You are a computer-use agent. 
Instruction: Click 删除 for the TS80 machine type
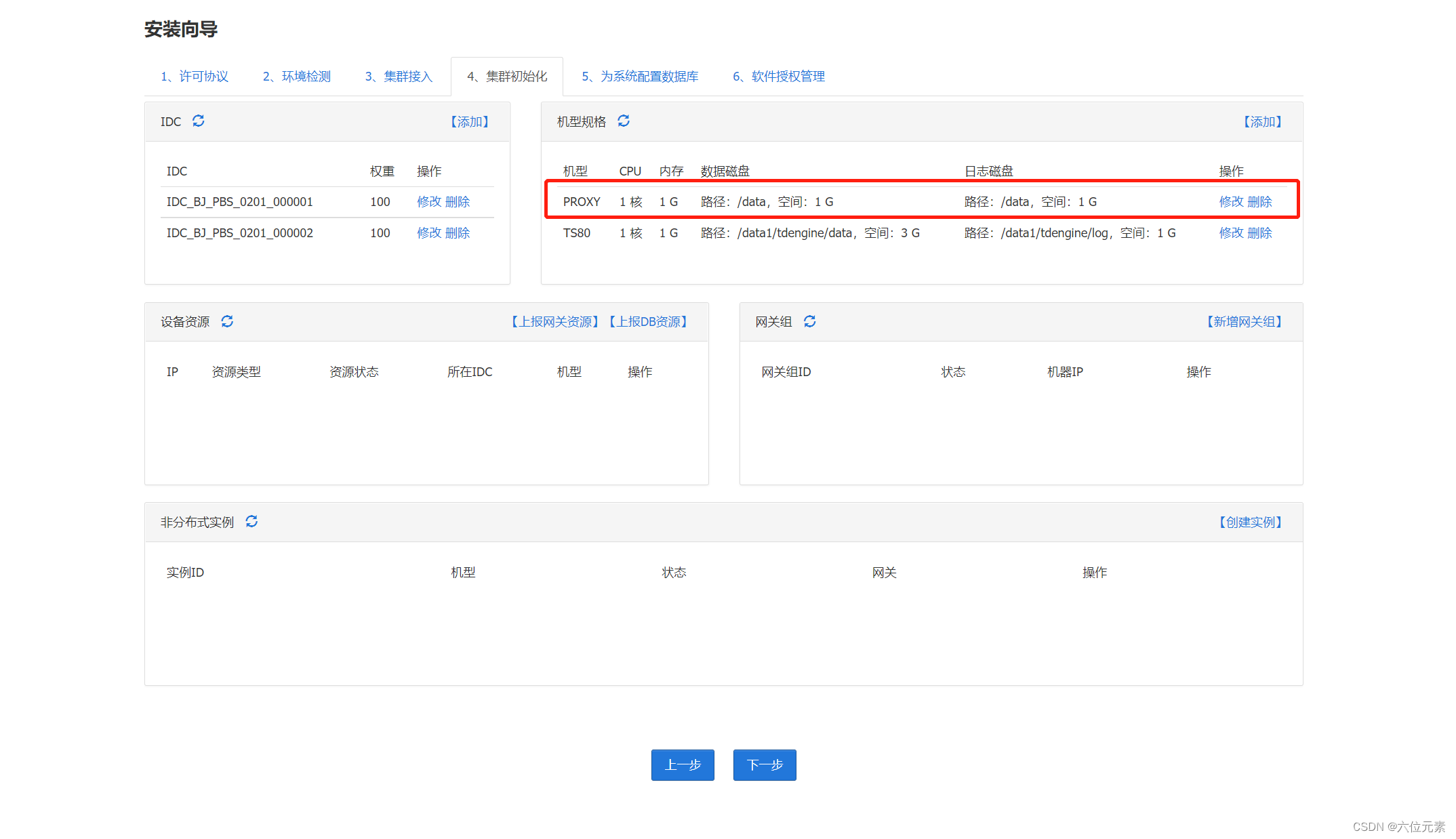[1259, 233]
